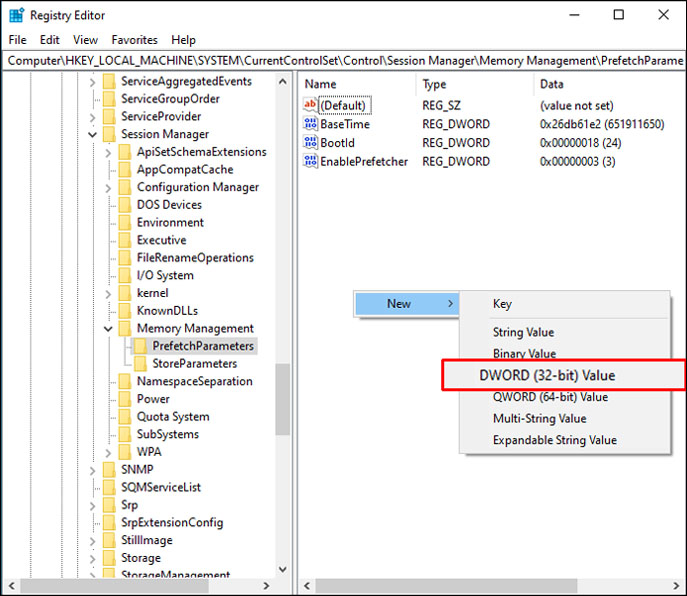Collapse the Session Manager tree node
Viewport: 687px width, 596px height.
click(92, 134)
